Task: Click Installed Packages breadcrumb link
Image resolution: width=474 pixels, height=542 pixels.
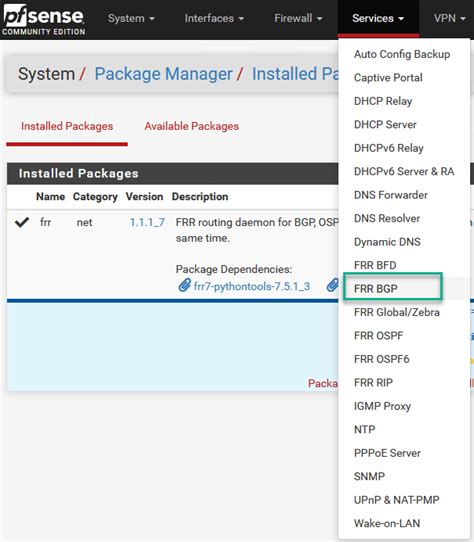Action: 295,74
